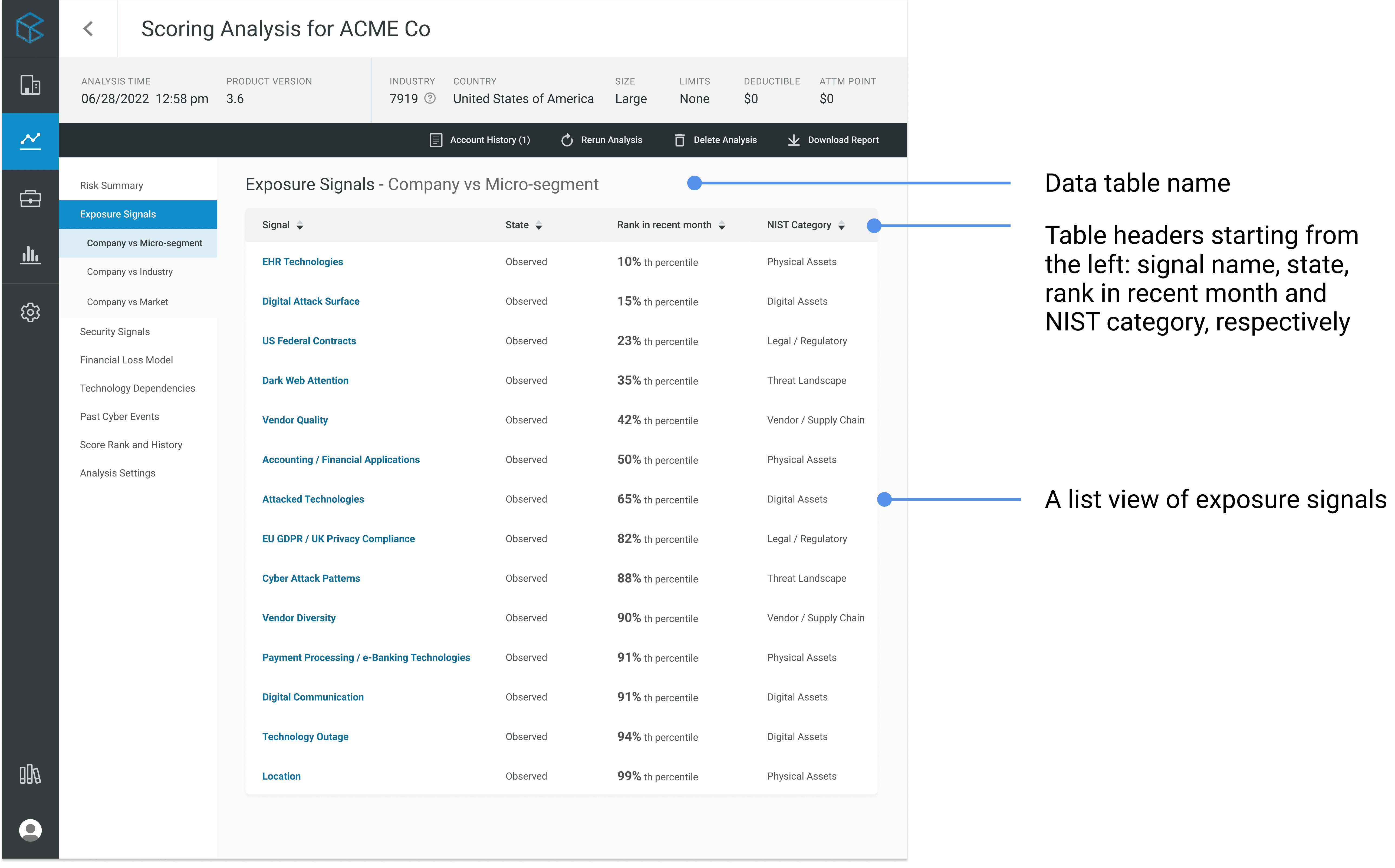Image resolution: width=1395 pixels, height=868 pixels.
Task: Click the 99% th percentile rank value
Action: click(657, 777)
